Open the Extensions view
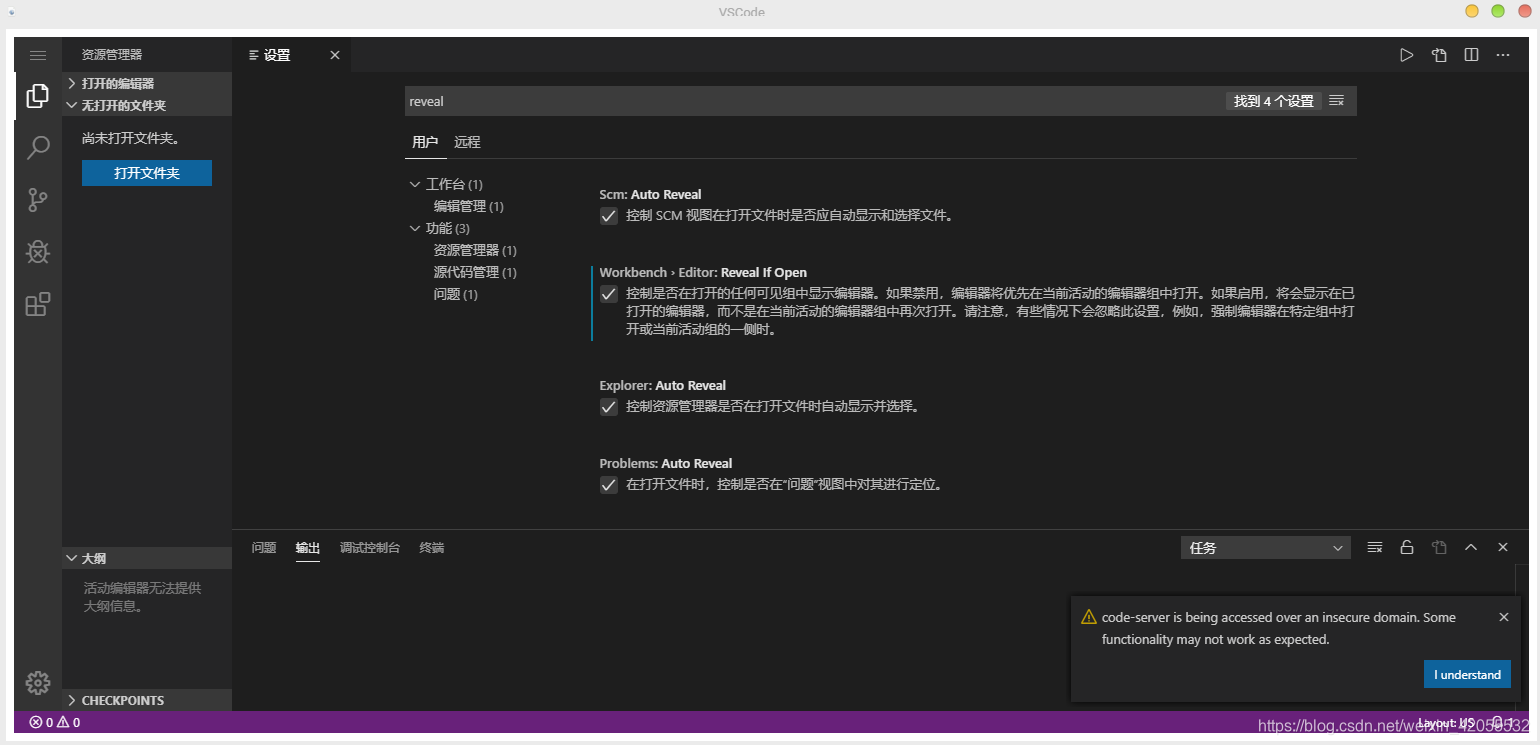This screenshot has width=1540, height=745. pos(38,304)
